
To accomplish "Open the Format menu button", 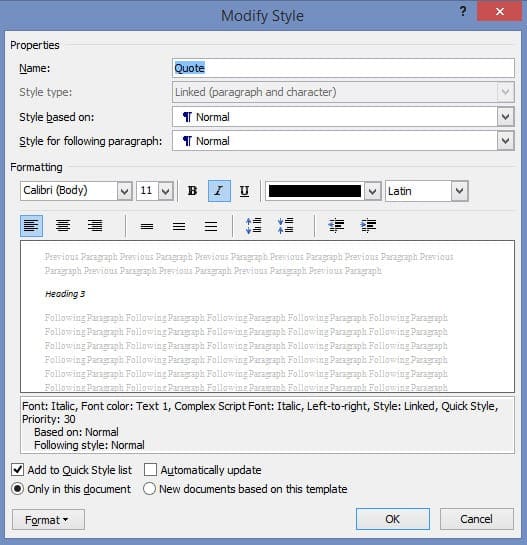I will click(x=48, y=520).
